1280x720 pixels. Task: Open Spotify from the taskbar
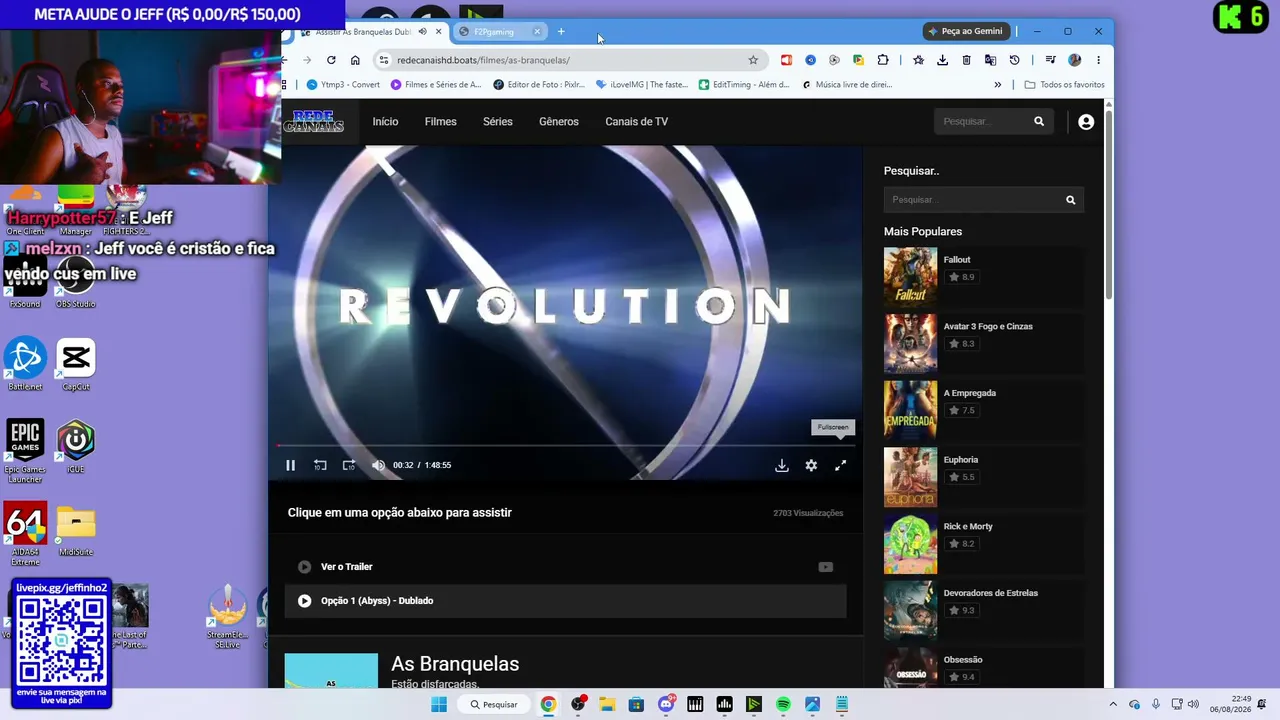pyautogui.click(x=783, y=704)
